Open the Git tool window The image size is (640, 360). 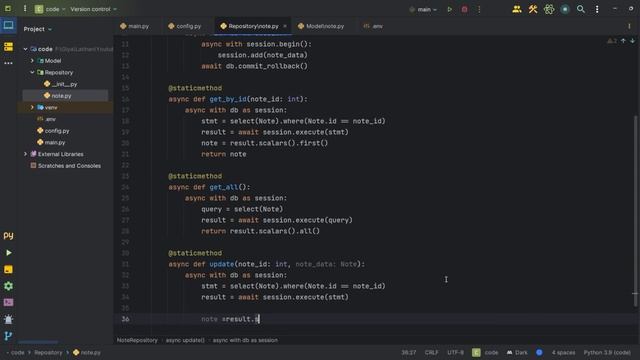[x=8, y=336]
